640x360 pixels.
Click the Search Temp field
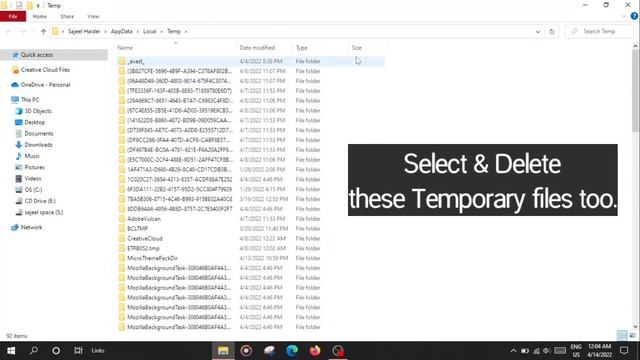click(x=599, y=31)
